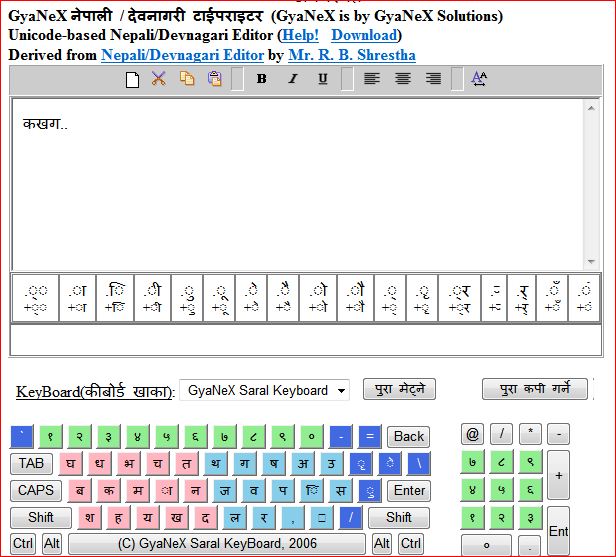Screen dimensions: 616x557
Task: Align text right
Action: pyautogui.click(x=433, y=79)
